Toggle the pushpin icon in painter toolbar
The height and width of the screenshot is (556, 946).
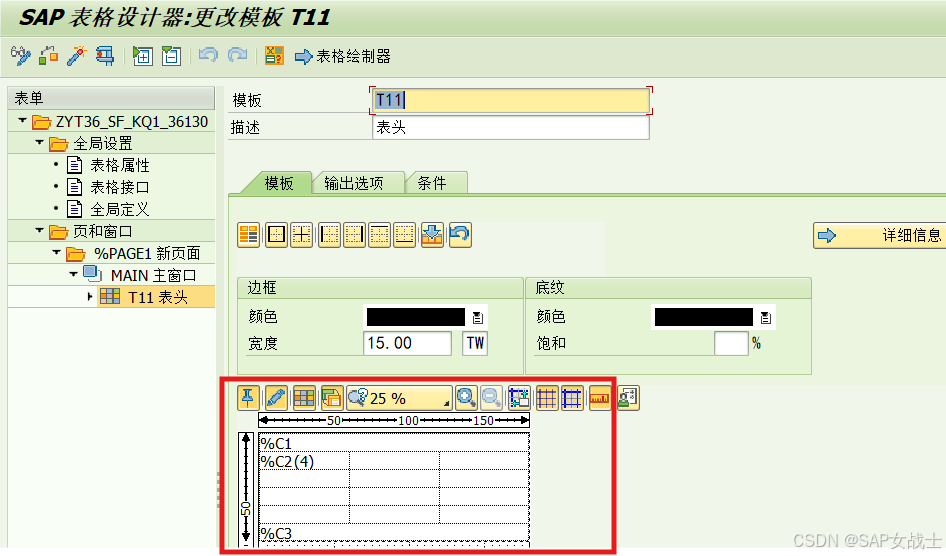(248, 398)
